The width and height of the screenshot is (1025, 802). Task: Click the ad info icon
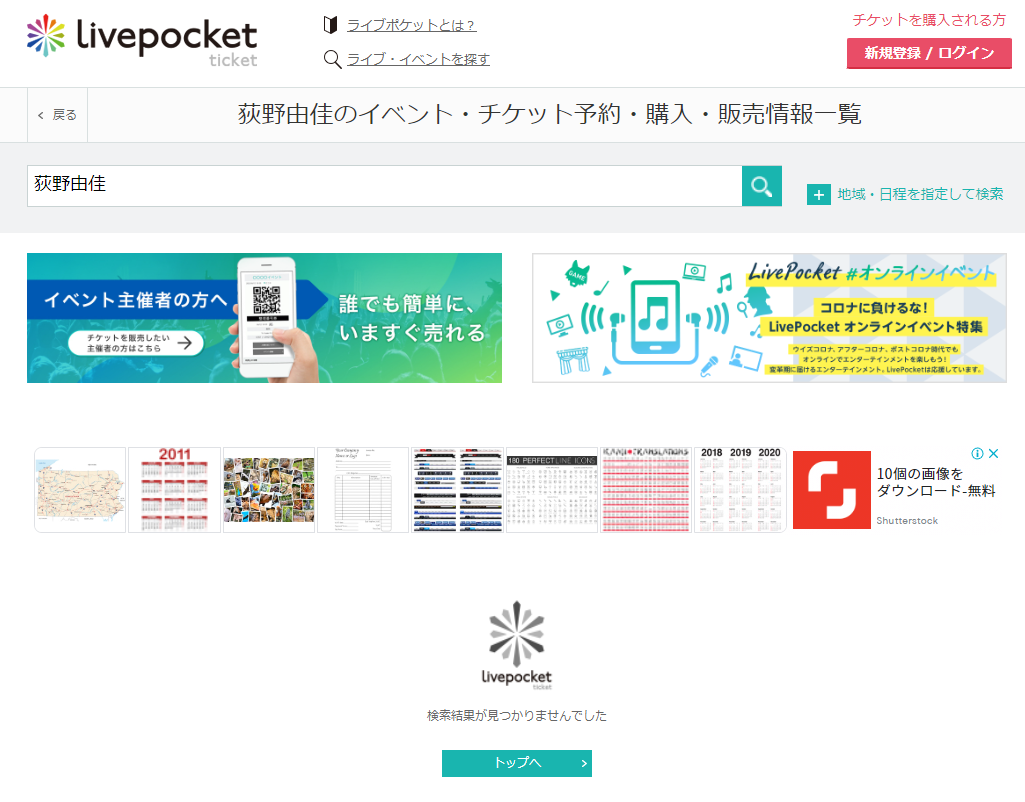[x=977, y=454]
